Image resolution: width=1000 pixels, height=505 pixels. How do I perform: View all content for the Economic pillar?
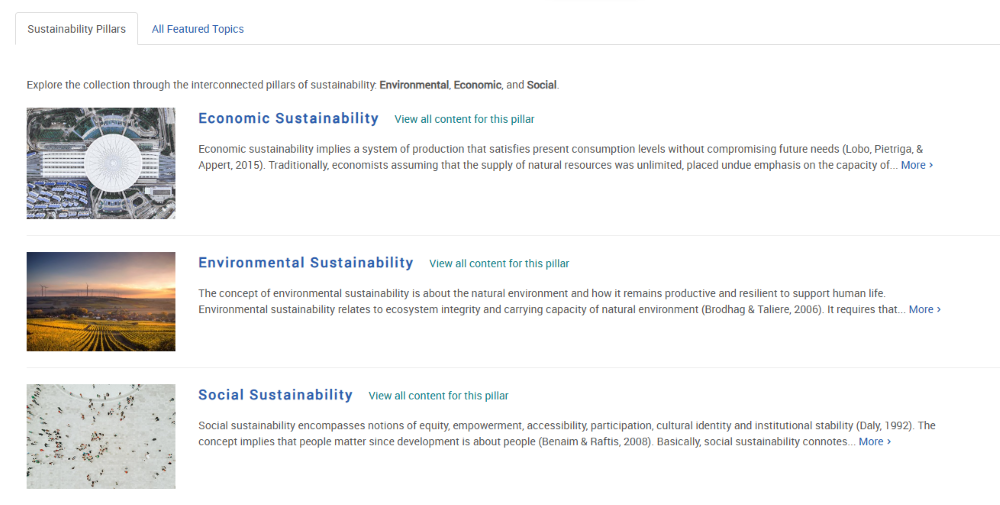464,119
